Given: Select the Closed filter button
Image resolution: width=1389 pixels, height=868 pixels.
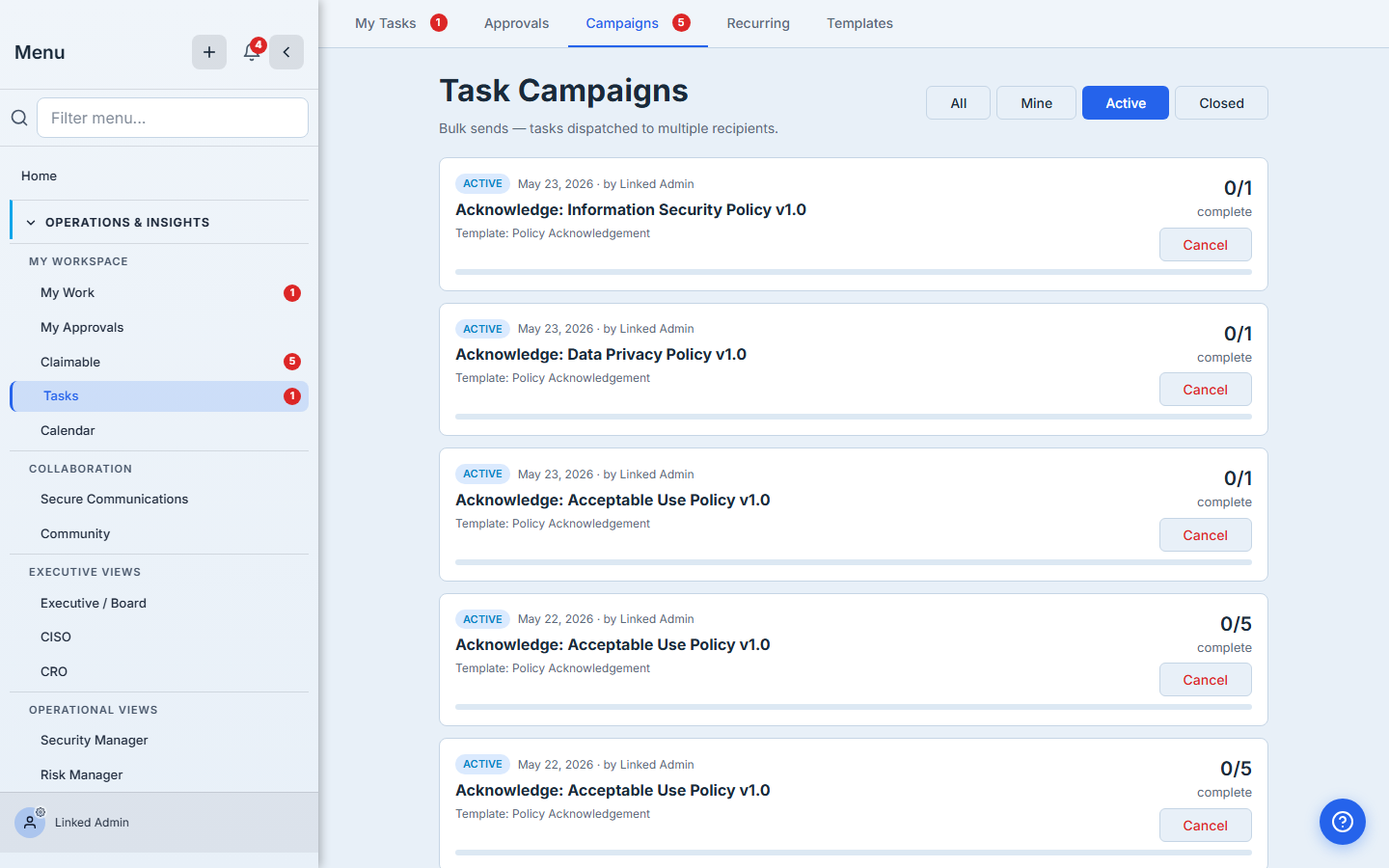Looking at the screenshot, I should [1221, 103].
